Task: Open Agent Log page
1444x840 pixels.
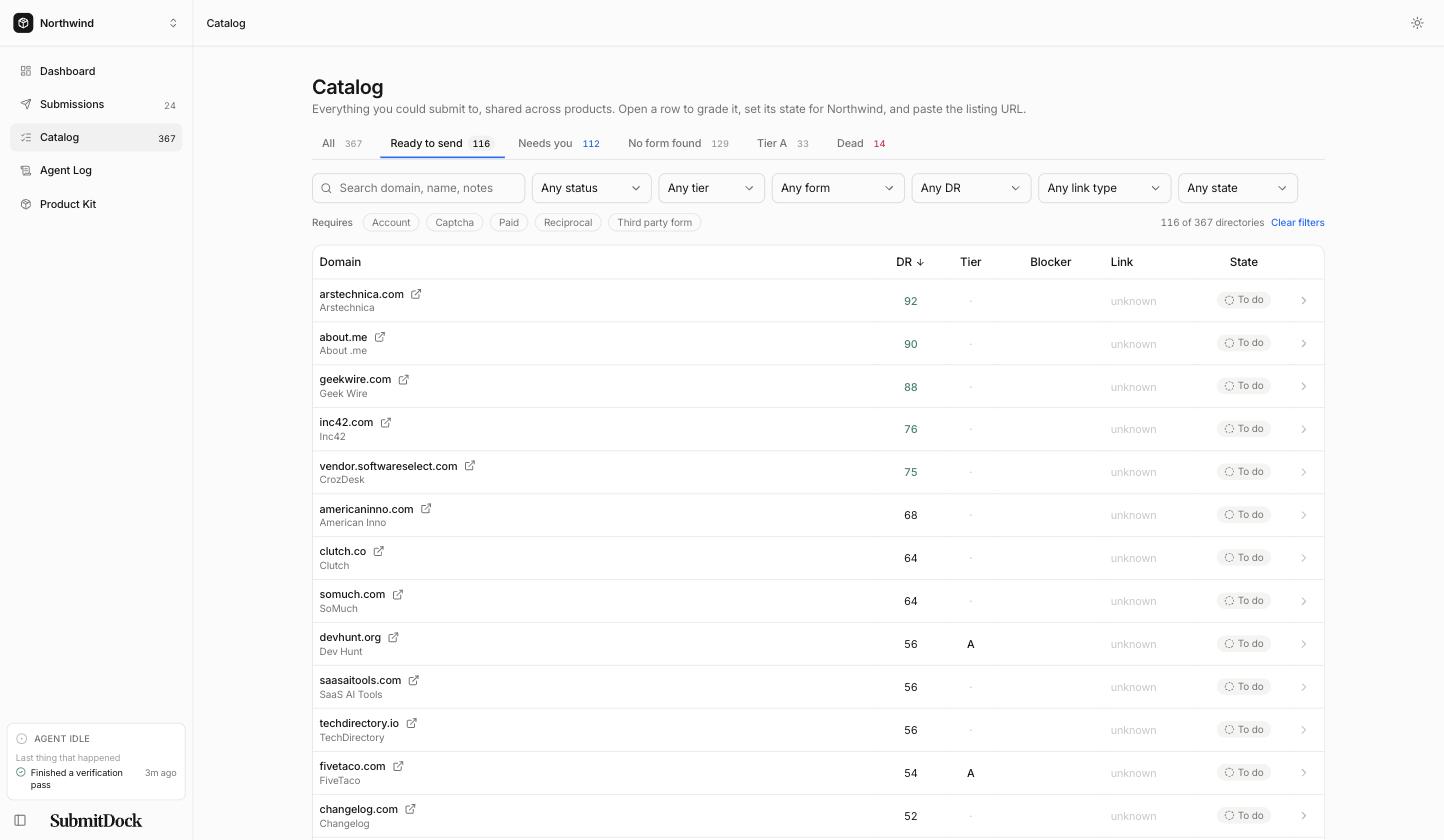Action: pyautogui.click(x=96, y=170)
